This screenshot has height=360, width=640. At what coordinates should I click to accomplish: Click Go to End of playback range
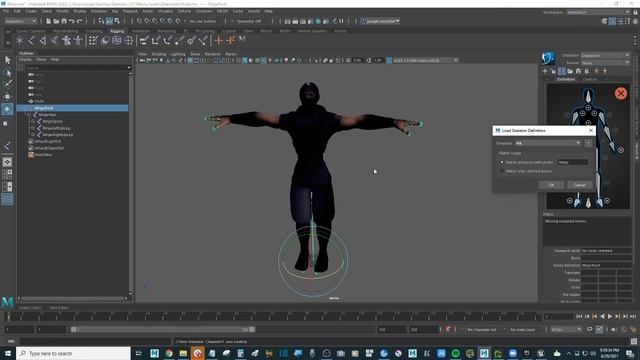[x=633, y=316]
